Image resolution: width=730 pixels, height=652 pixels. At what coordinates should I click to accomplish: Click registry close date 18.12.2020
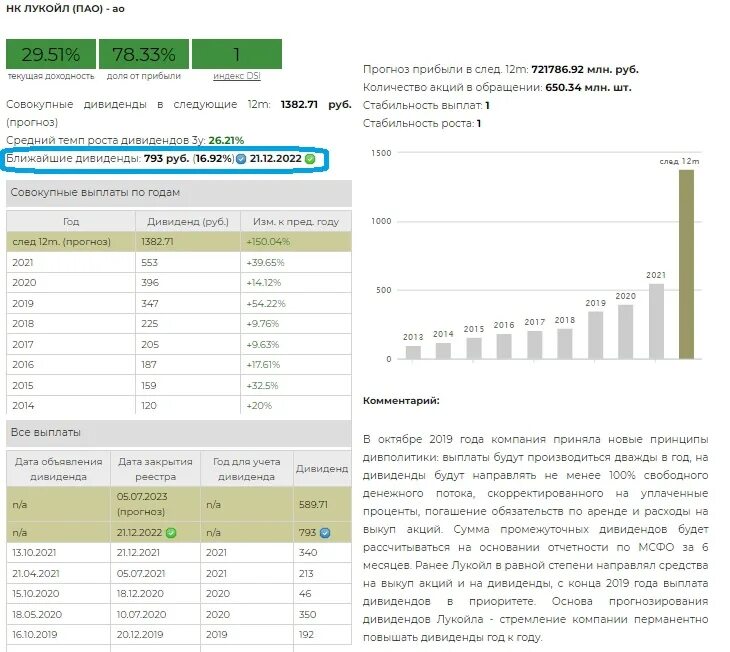pyautogui.click(x=140, y=594)
